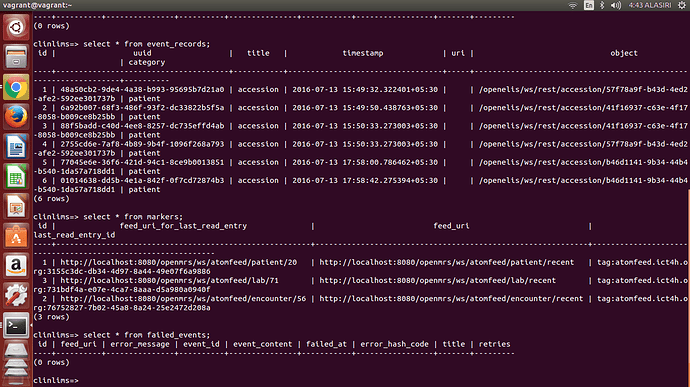Open LibreOffice Writer from launcher

click(16, 147)
